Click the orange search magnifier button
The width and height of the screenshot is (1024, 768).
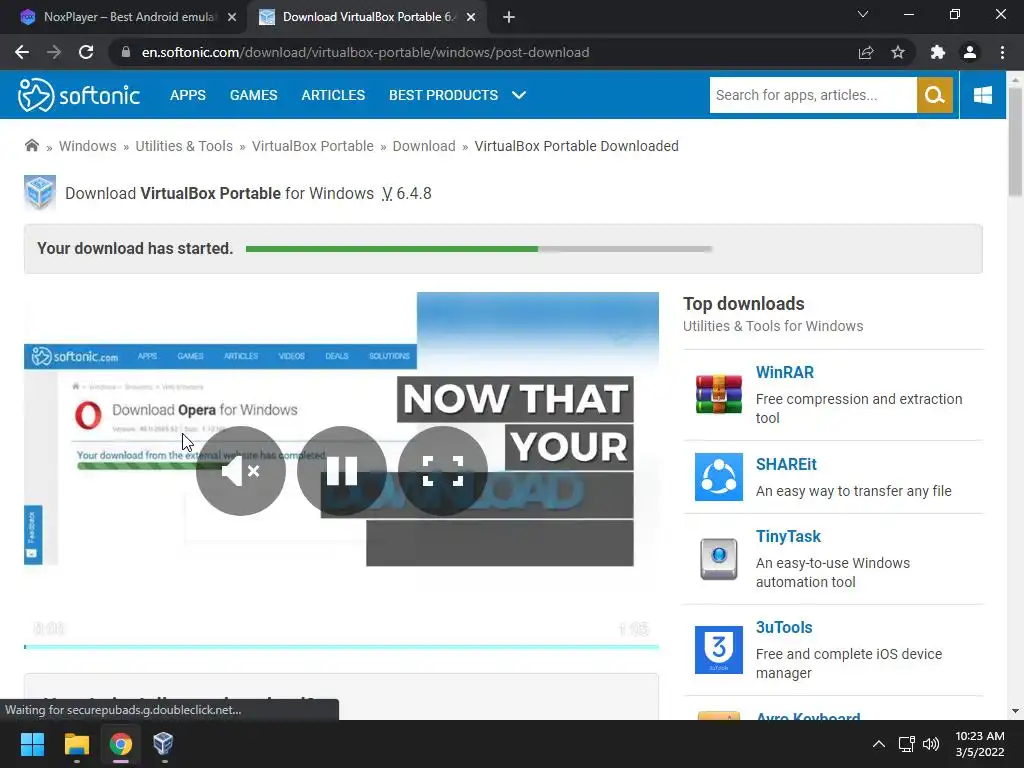coord(935,95)
